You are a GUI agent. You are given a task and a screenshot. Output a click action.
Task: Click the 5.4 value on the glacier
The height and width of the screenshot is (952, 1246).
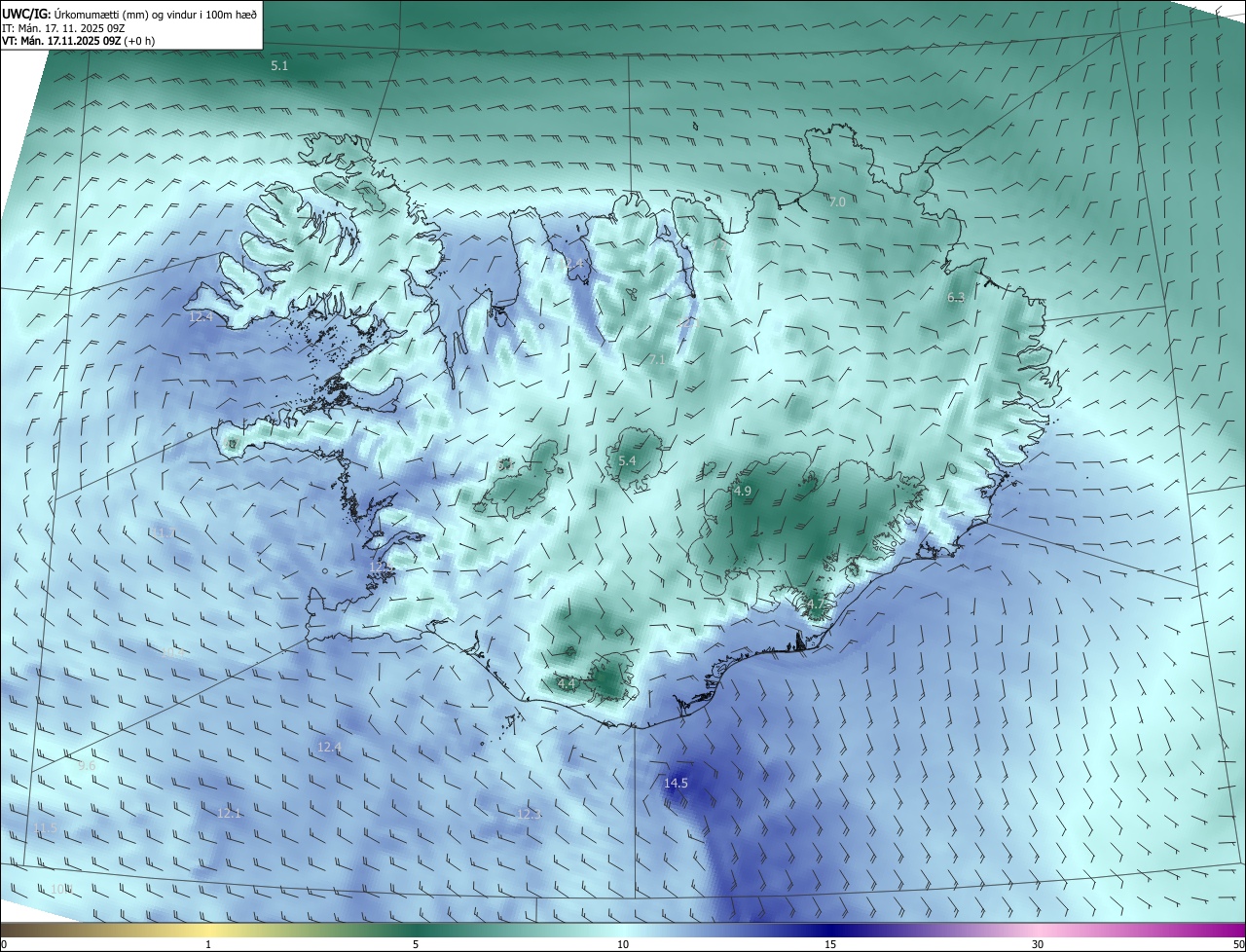(627, 460)
